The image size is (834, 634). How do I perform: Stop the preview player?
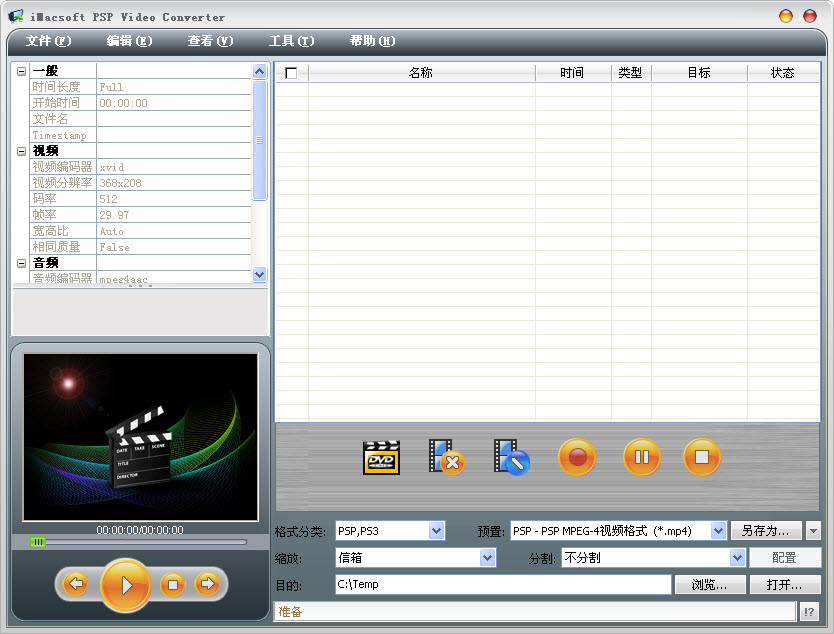(172, 585)
